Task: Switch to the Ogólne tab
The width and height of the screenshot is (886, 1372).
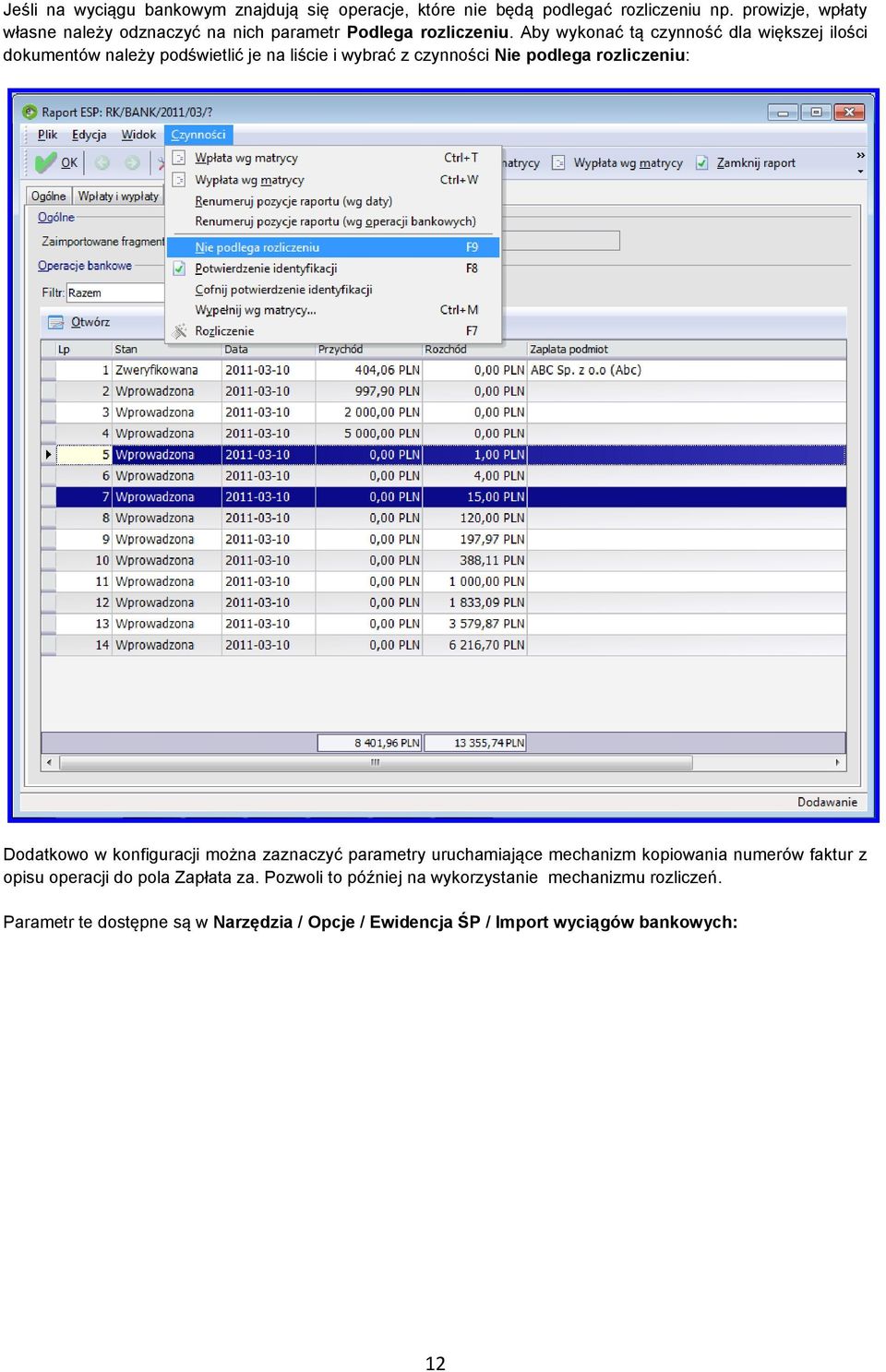Action: (48, 197)
